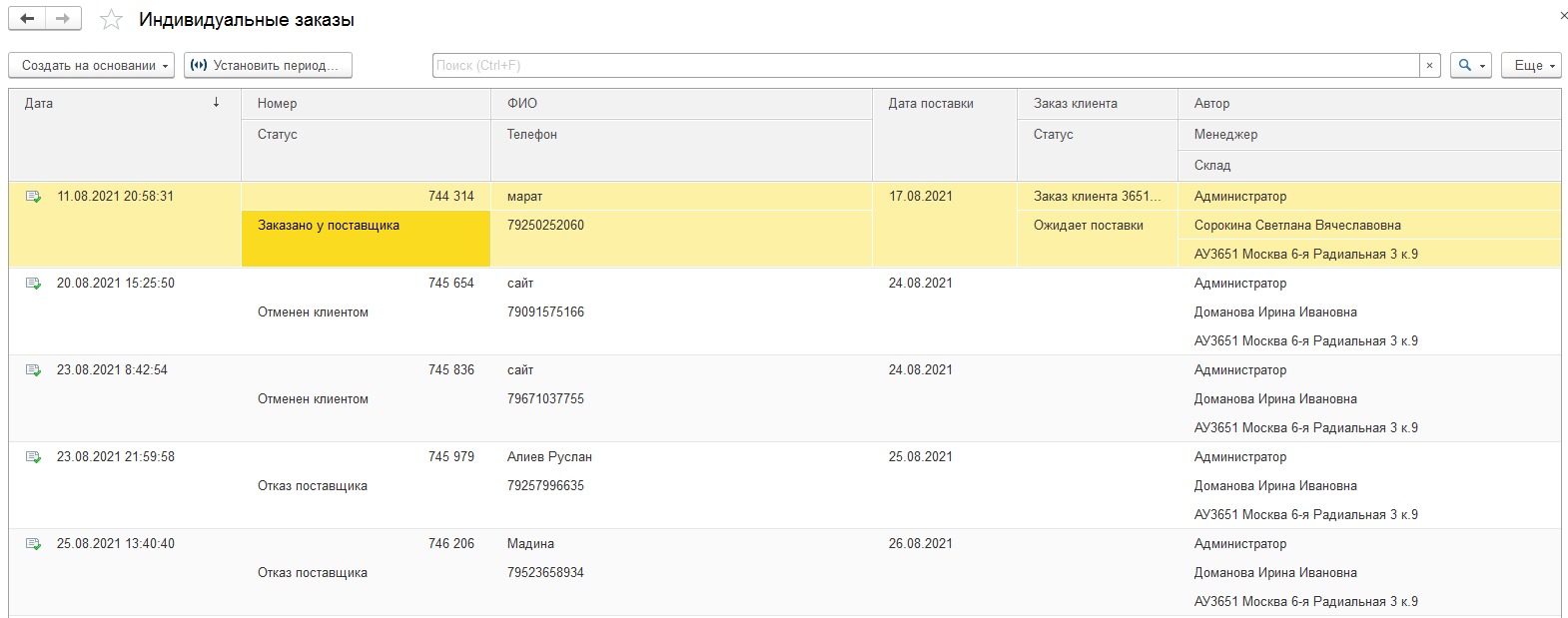Click the back navigation arrow
Image resolution: width=1568 pixels, height=618 pixels.
[27, 19]
